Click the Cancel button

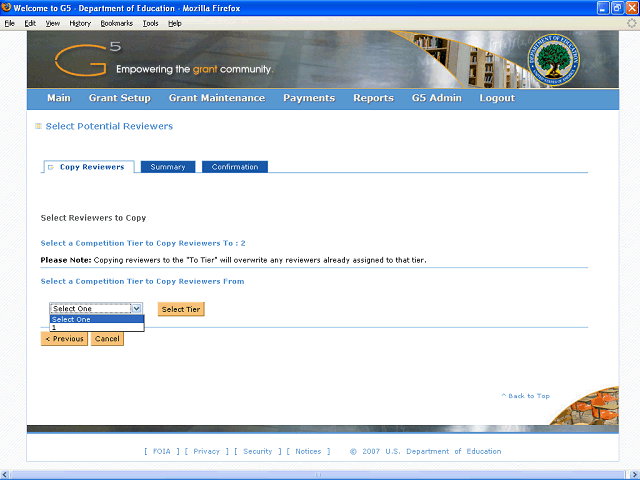coord(107,339)
